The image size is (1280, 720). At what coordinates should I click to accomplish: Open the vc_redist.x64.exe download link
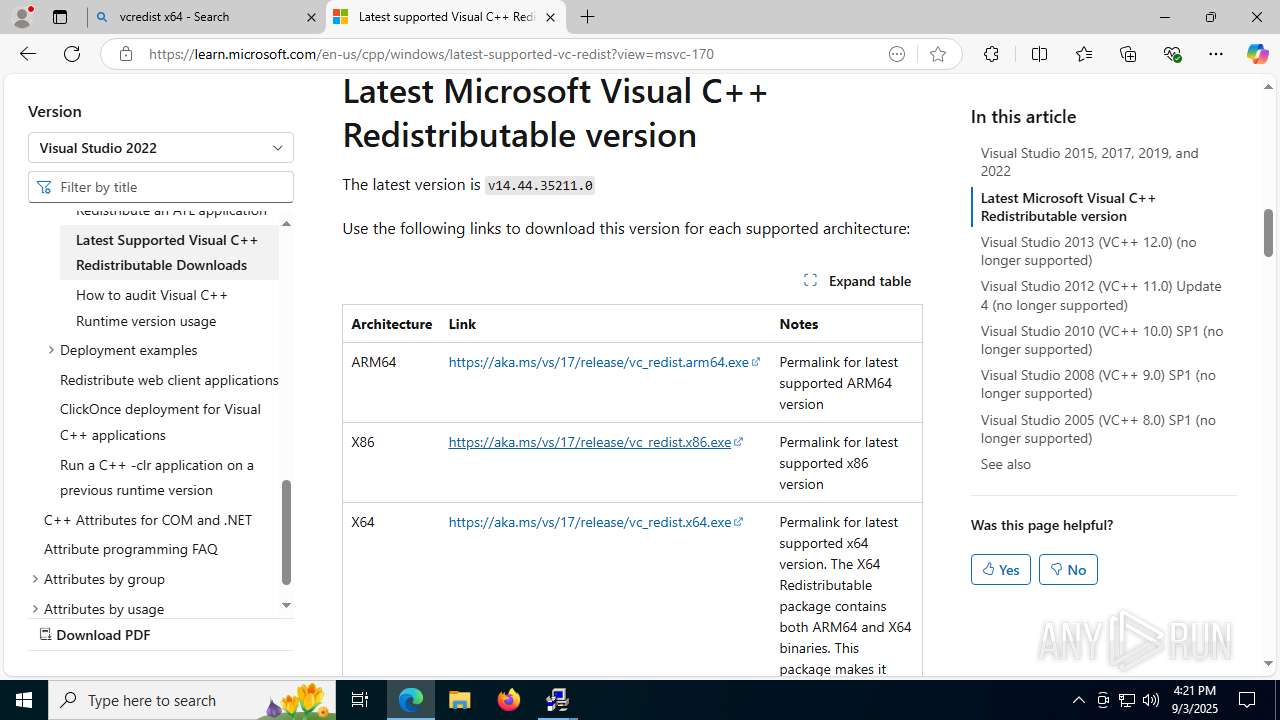[595, 522]
